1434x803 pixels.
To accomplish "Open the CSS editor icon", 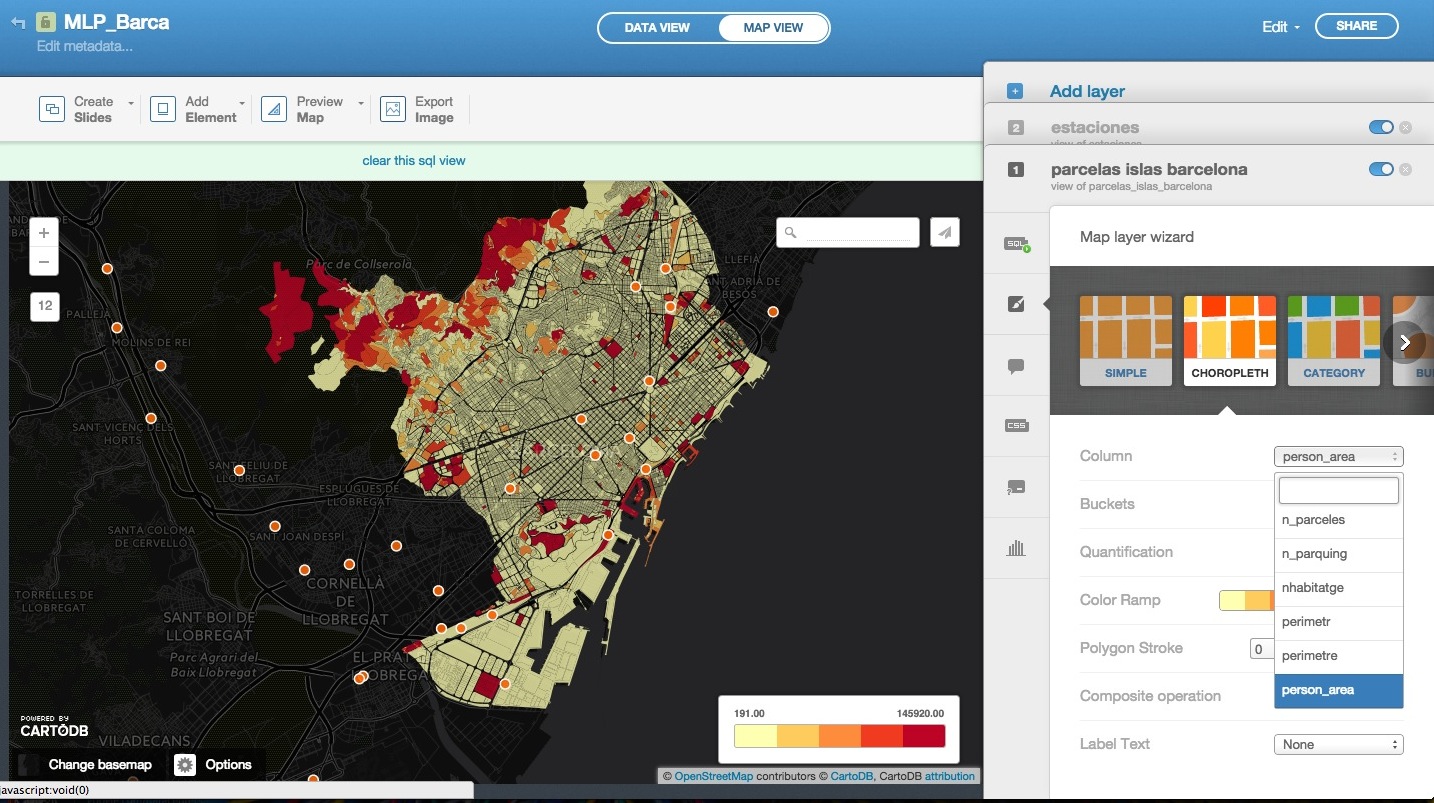I will coord(1016,426).
